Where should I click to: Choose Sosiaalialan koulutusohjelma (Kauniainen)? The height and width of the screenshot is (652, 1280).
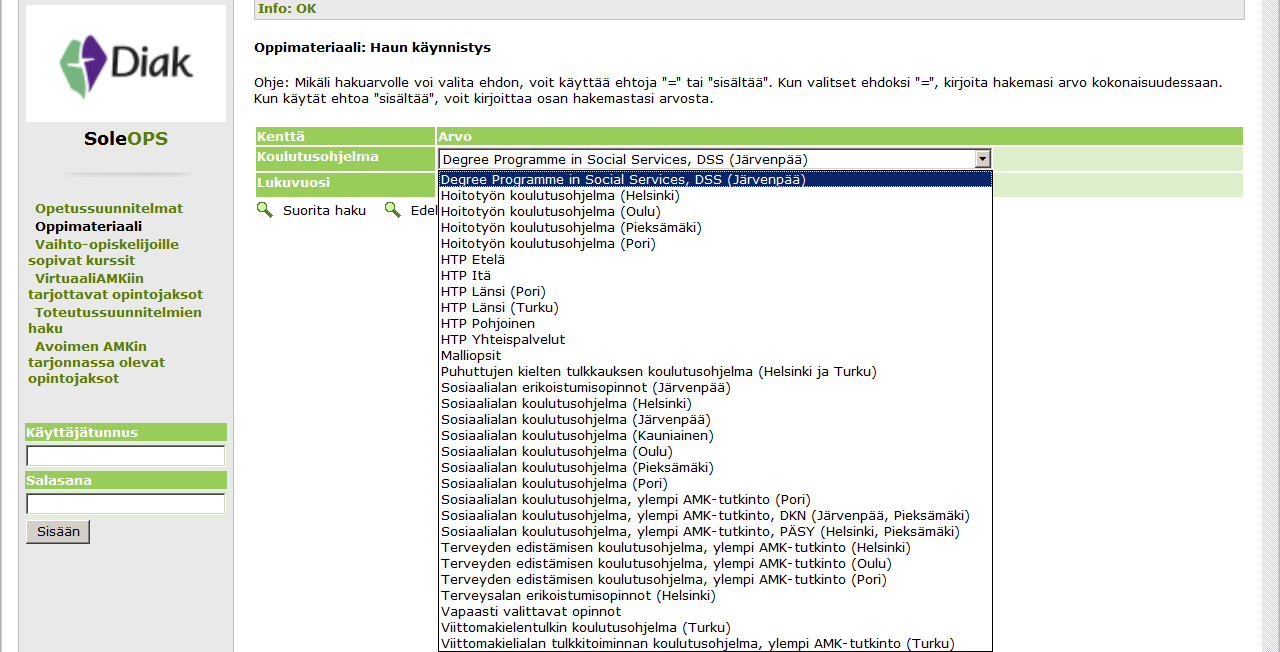coord(715,436)
